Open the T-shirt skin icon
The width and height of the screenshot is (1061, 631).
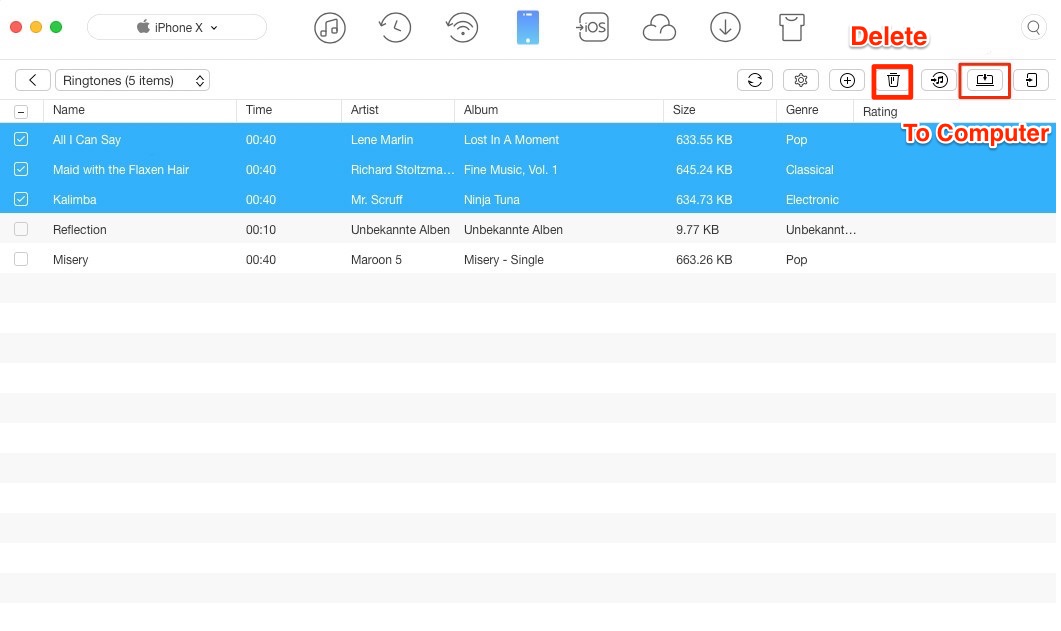click(x=792, y=28)
